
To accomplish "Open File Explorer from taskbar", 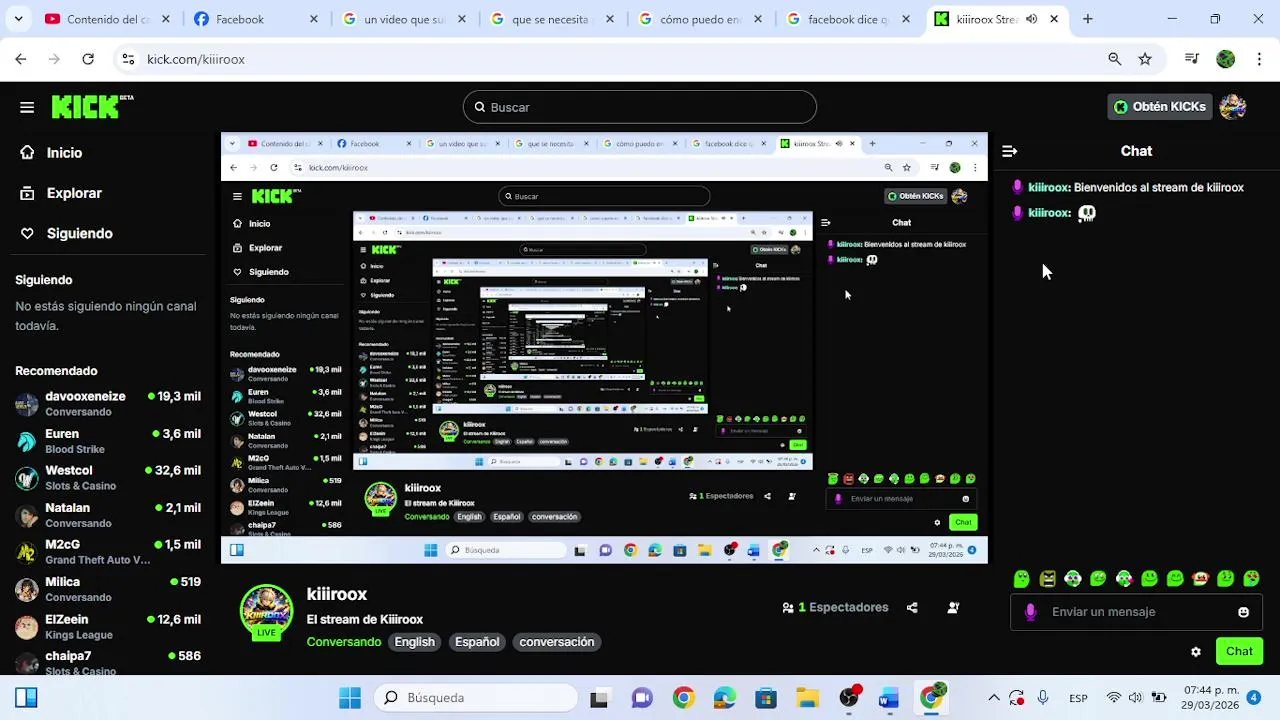I will (x=807, y=698).
